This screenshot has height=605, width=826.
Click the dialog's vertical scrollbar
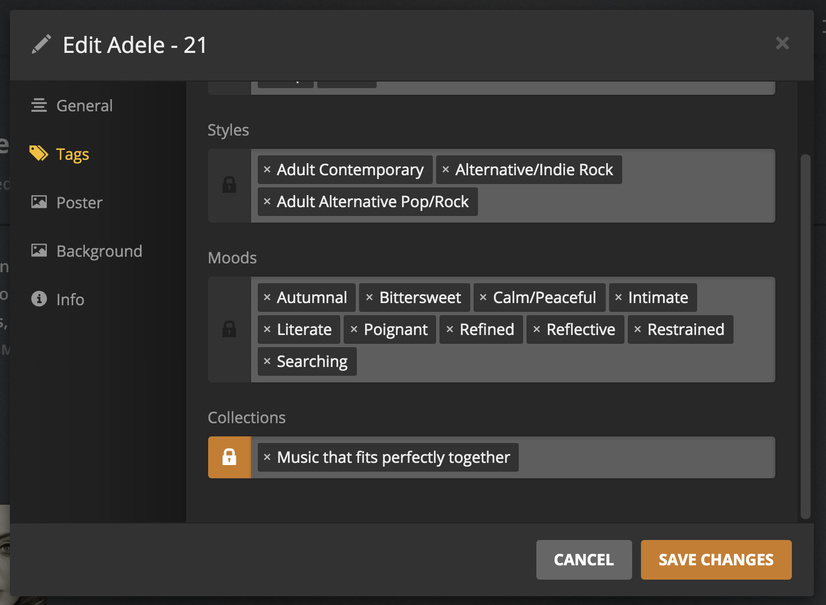pyautogui.click(x=806, y=335)
